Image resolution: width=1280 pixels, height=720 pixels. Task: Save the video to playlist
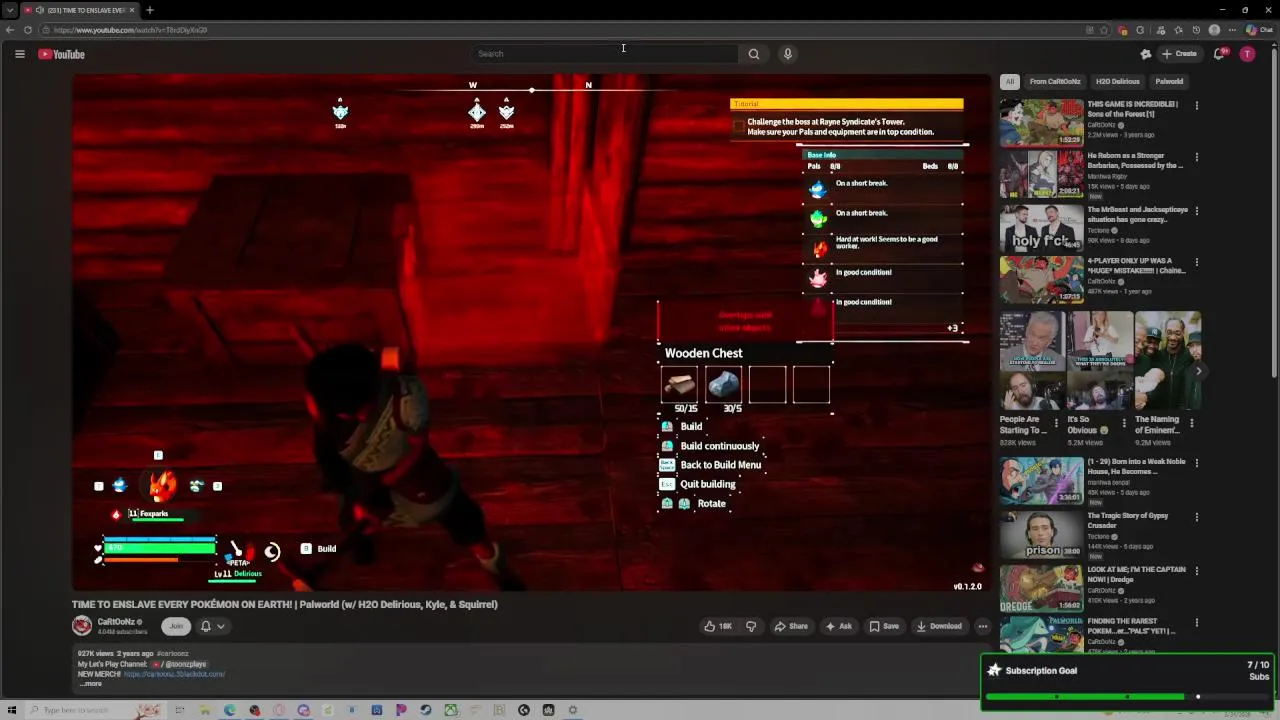point(884,626)
